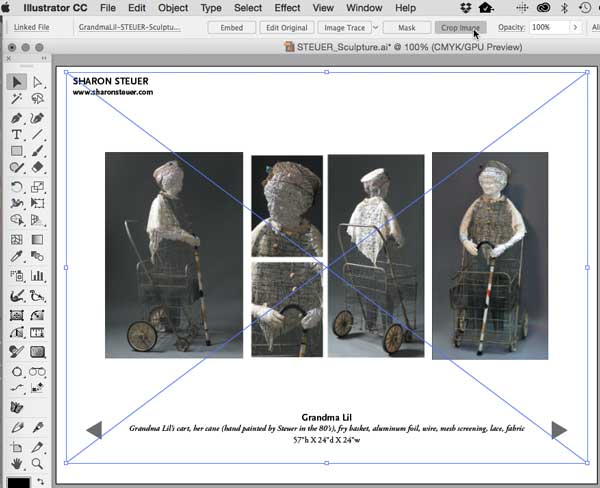
Task: Click the Image Trace button
Action: (344, 28)
